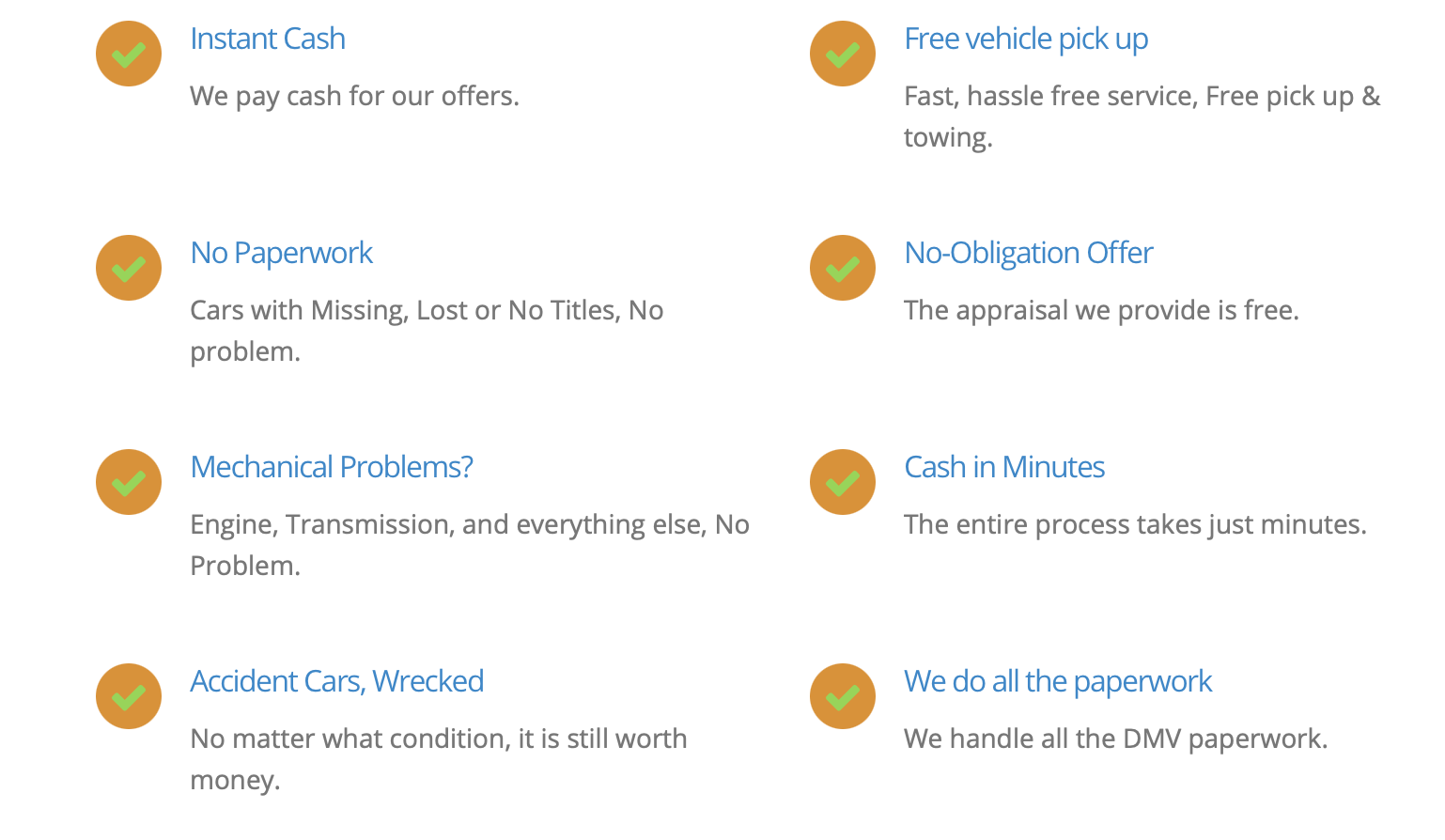
Task: Click the text "The entire process takes just minutes."
Action: [x=1135, y=525]
